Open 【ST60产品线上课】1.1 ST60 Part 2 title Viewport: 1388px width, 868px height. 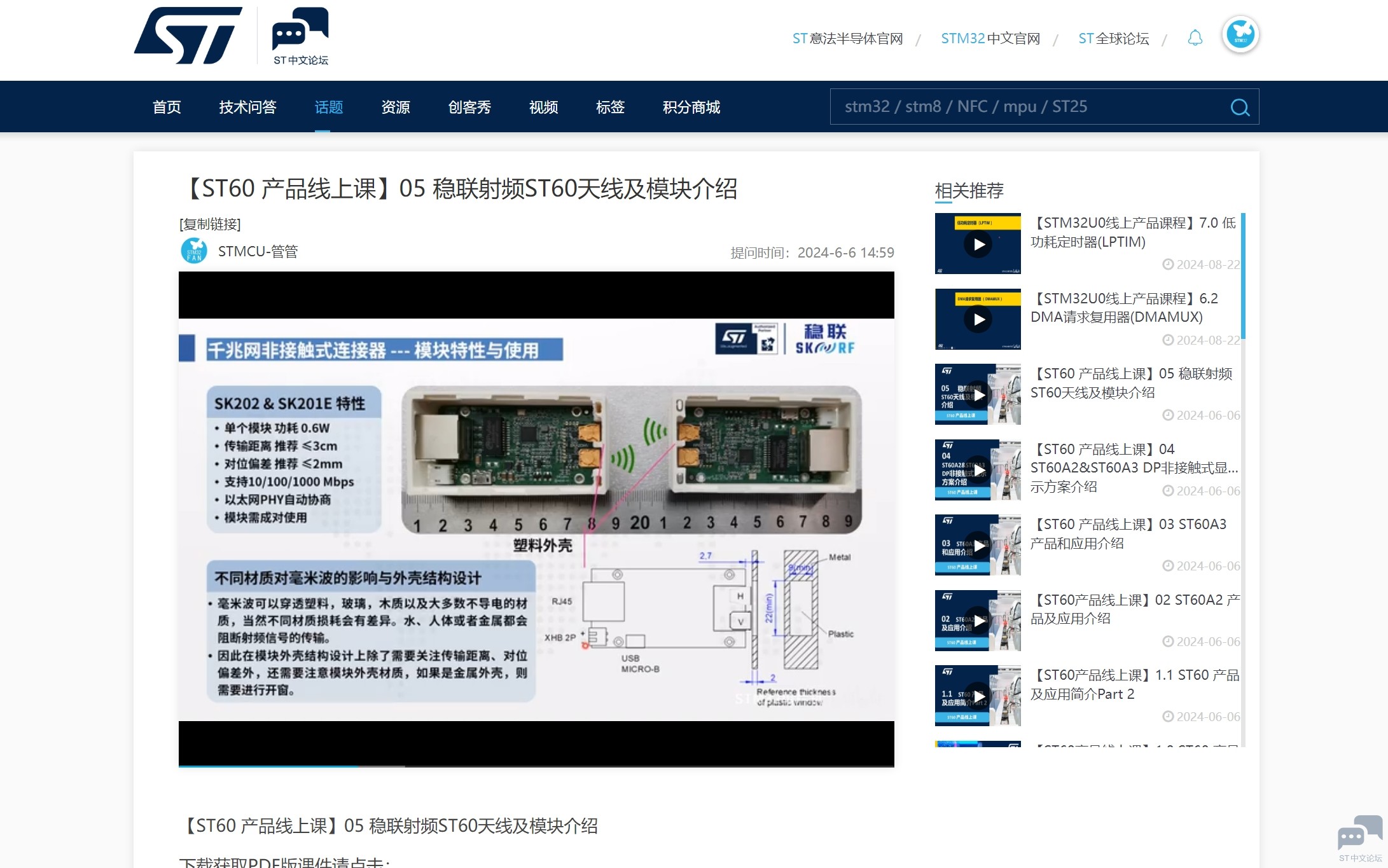1135,684
